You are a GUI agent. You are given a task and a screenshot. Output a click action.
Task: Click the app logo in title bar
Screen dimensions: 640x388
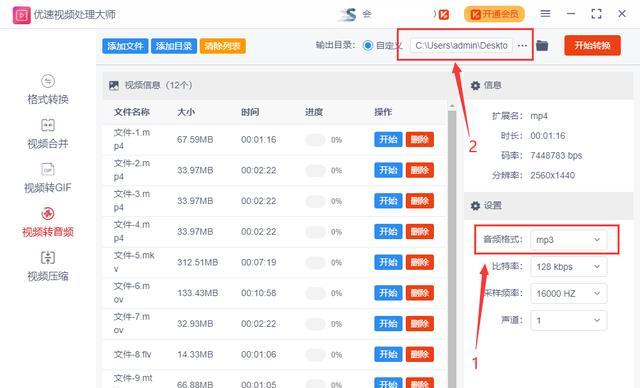pos(21,15)
